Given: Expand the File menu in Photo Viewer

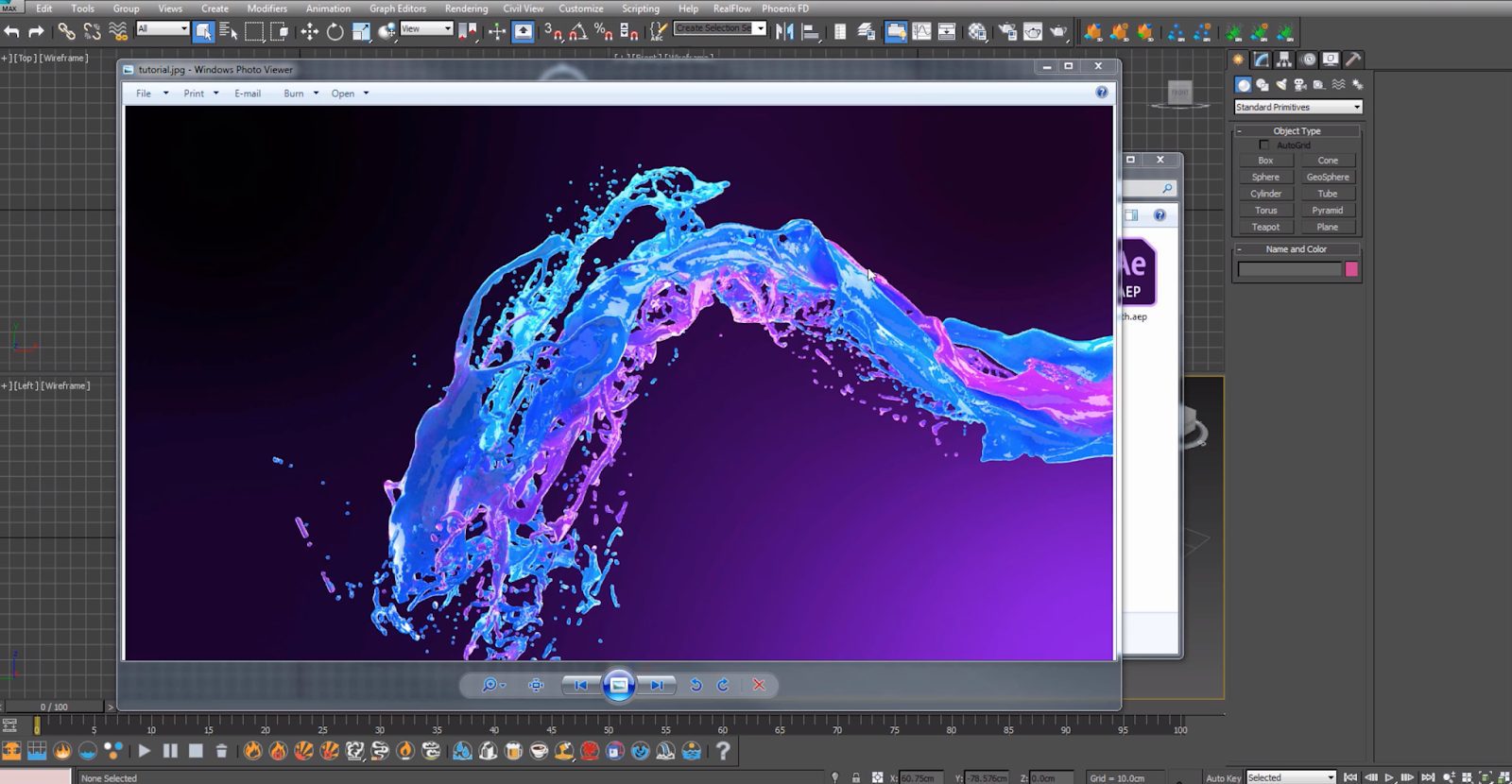Looking at the screenshot, I should click(151, 94).
